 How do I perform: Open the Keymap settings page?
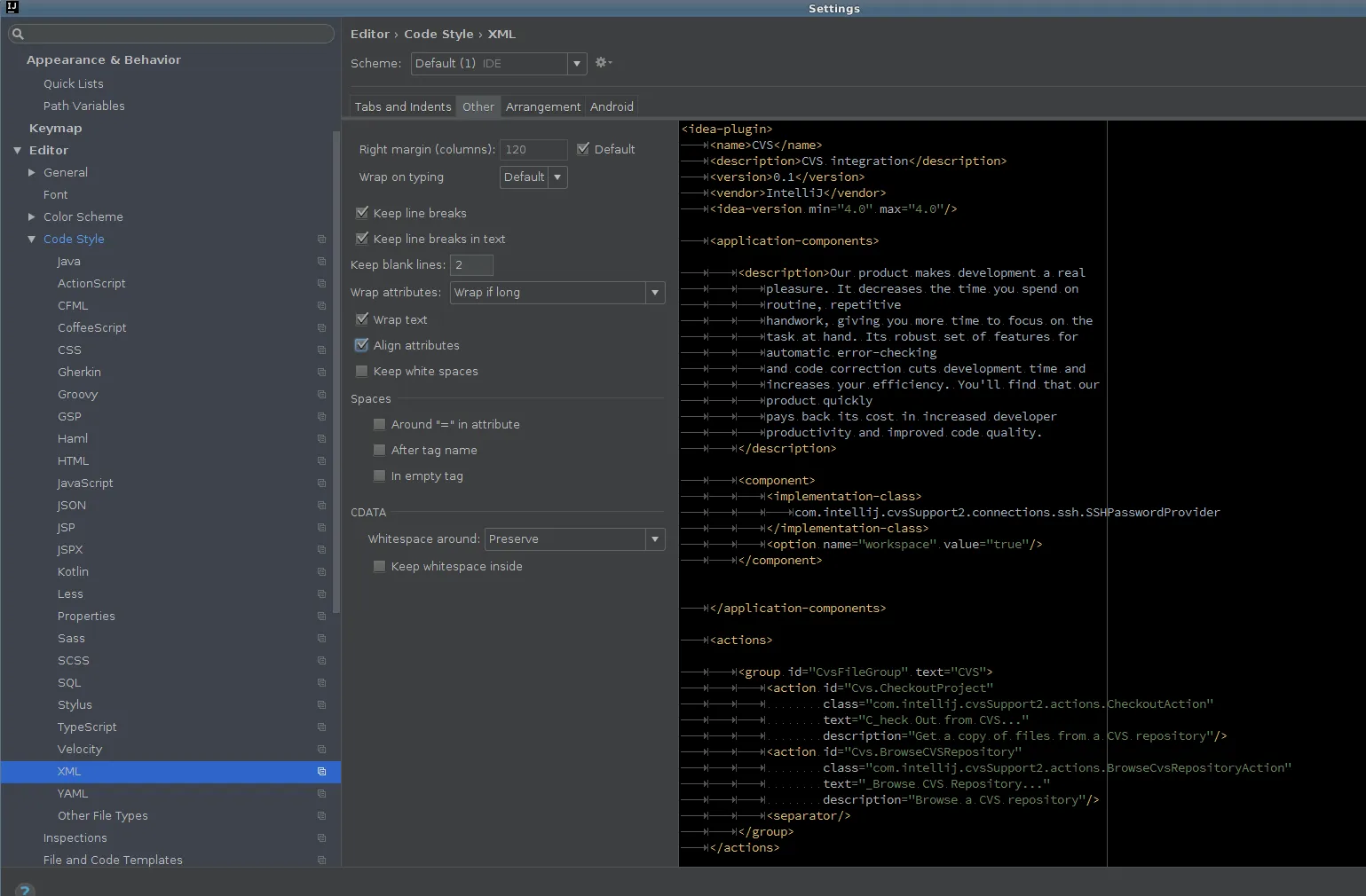tap(55, 129)
